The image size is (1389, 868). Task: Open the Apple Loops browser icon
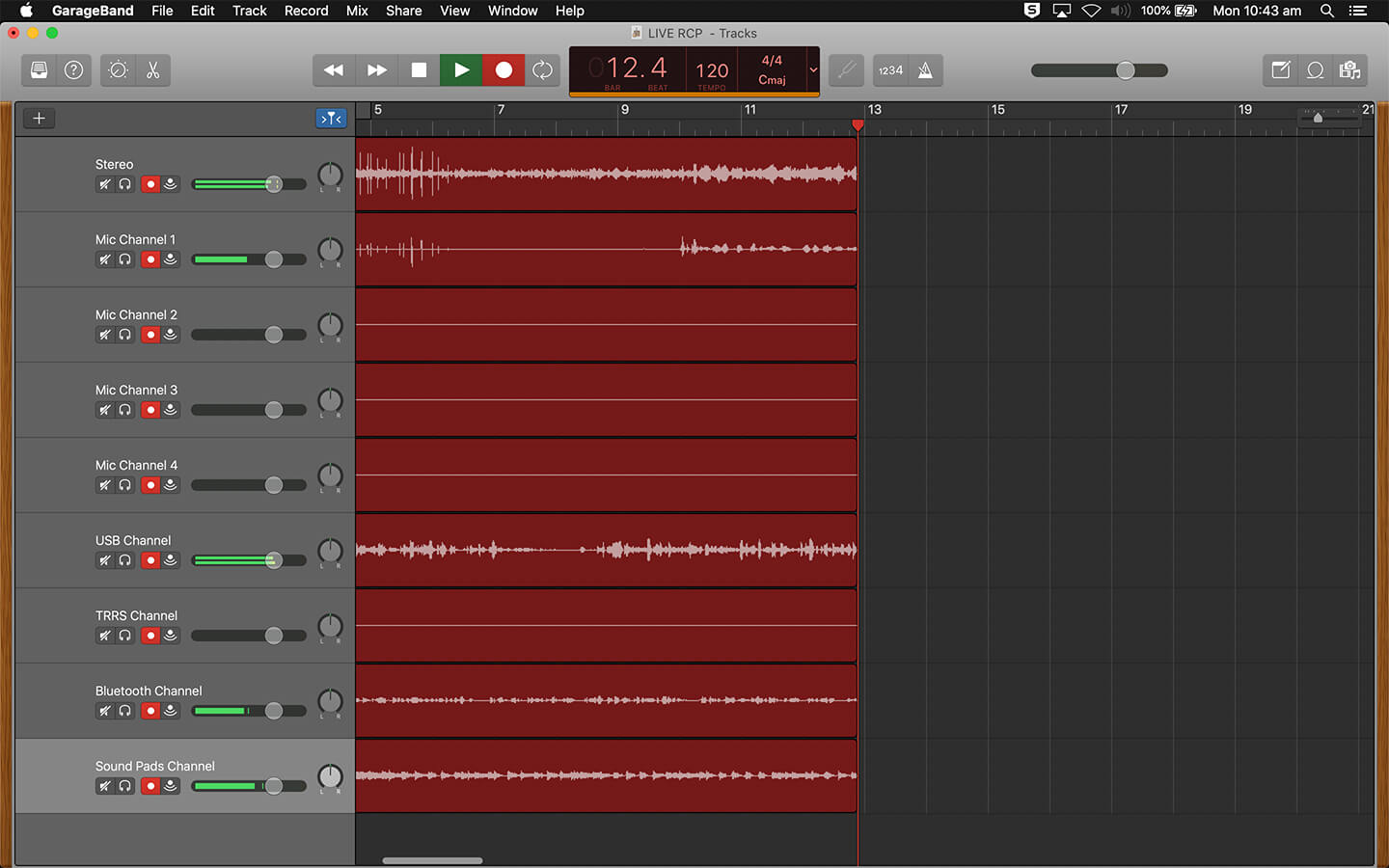pyautogui.click(x=1315, y=70)
